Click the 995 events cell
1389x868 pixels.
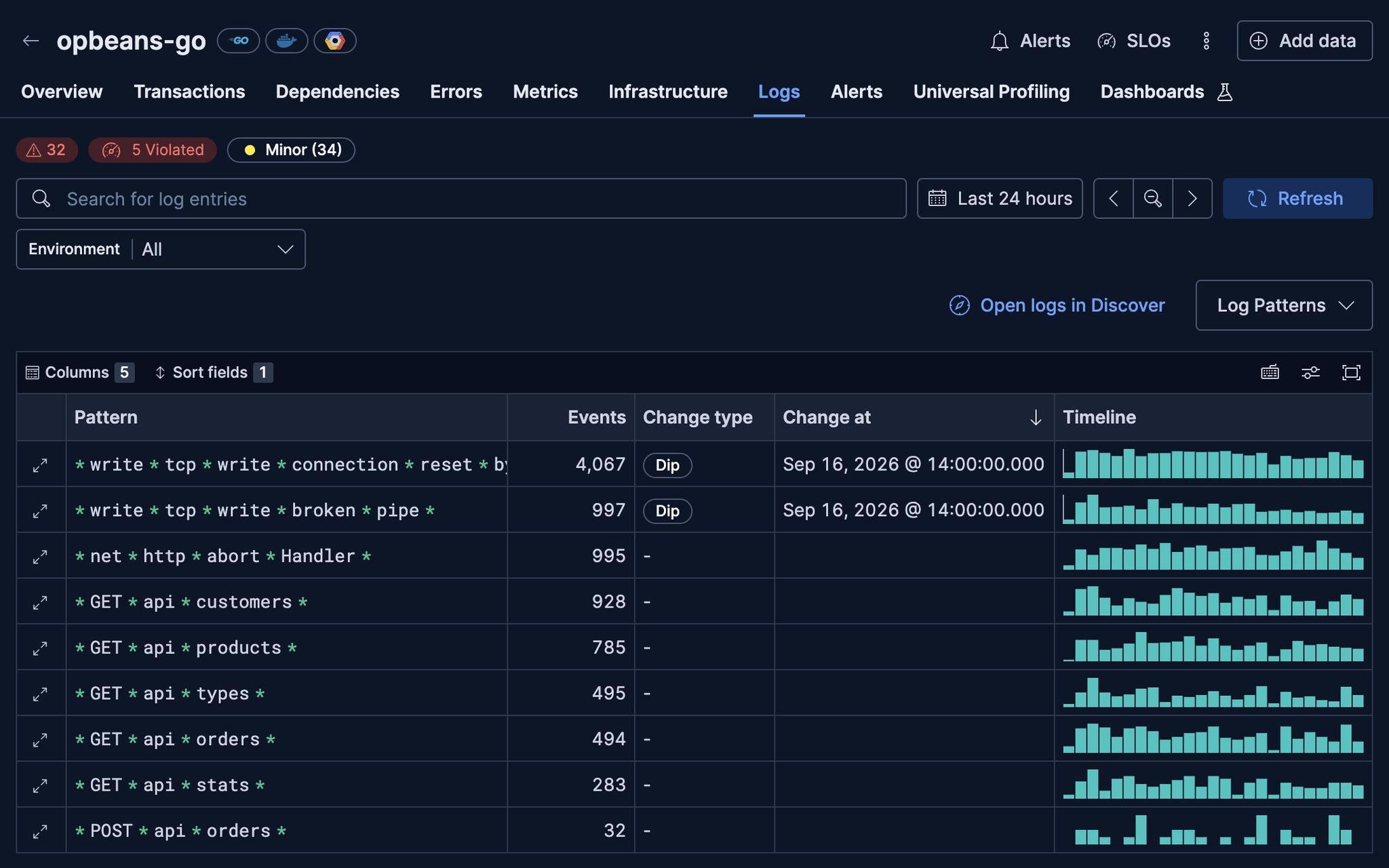click(x=571, y=556)
